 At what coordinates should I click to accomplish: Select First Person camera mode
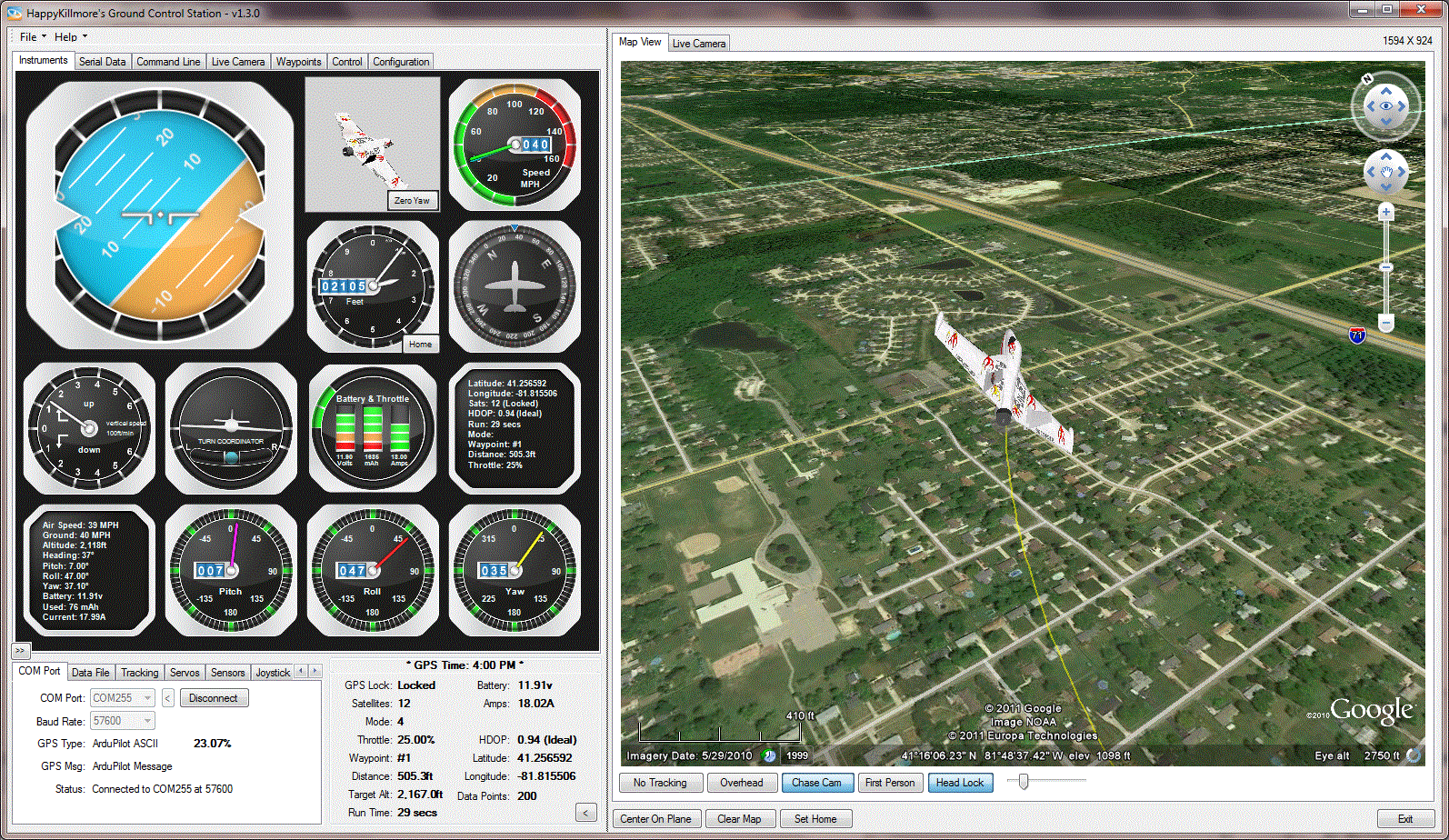[x=890, y=783]
